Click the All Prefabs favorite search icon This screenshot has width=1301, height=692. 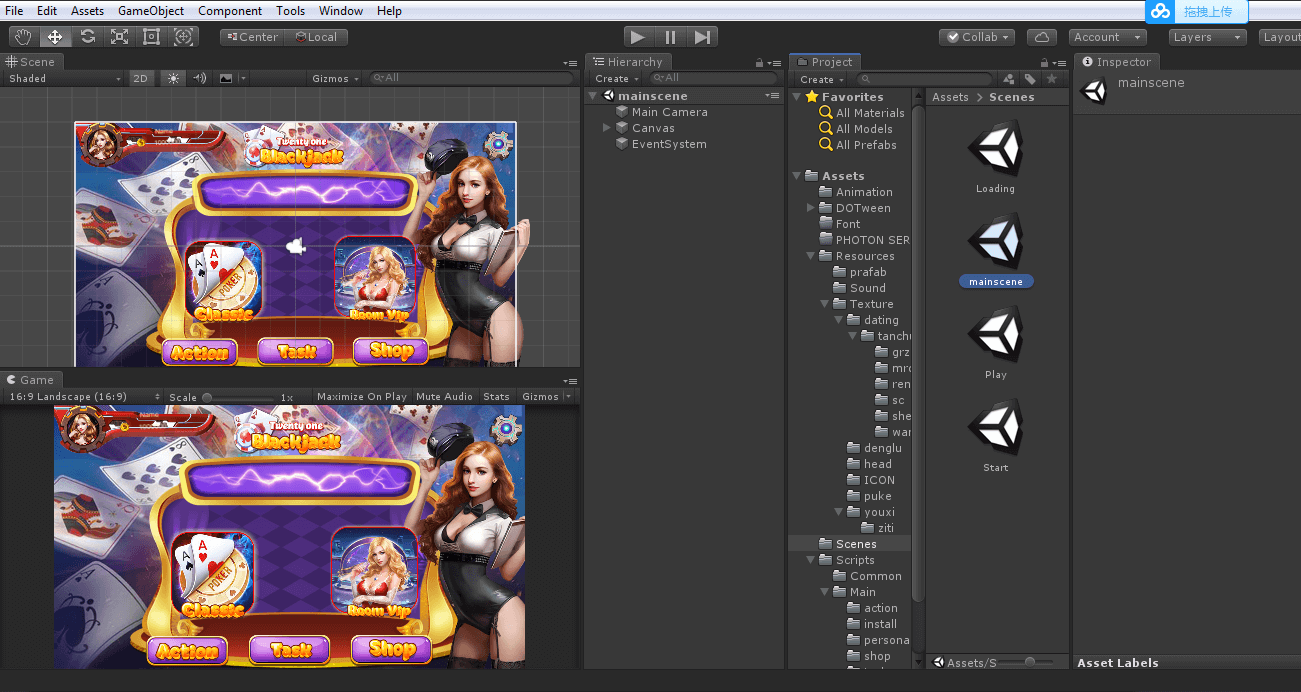pyautogui.click(x=826, y=145)
